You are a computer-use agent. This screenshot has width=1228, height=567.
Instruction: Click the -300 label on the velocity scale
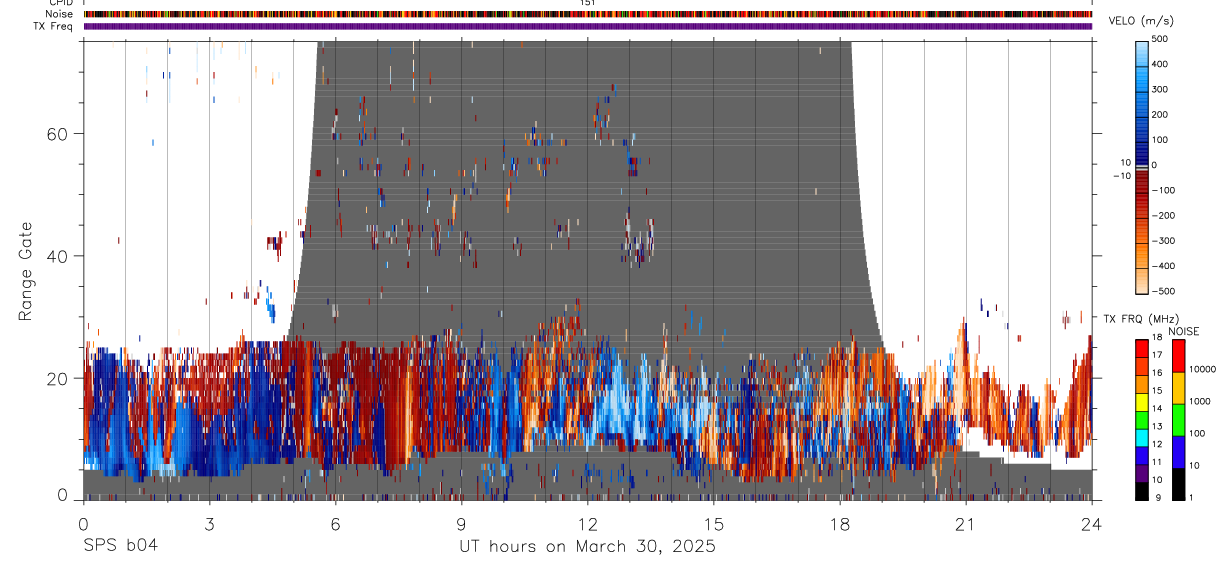[1162, 241]
